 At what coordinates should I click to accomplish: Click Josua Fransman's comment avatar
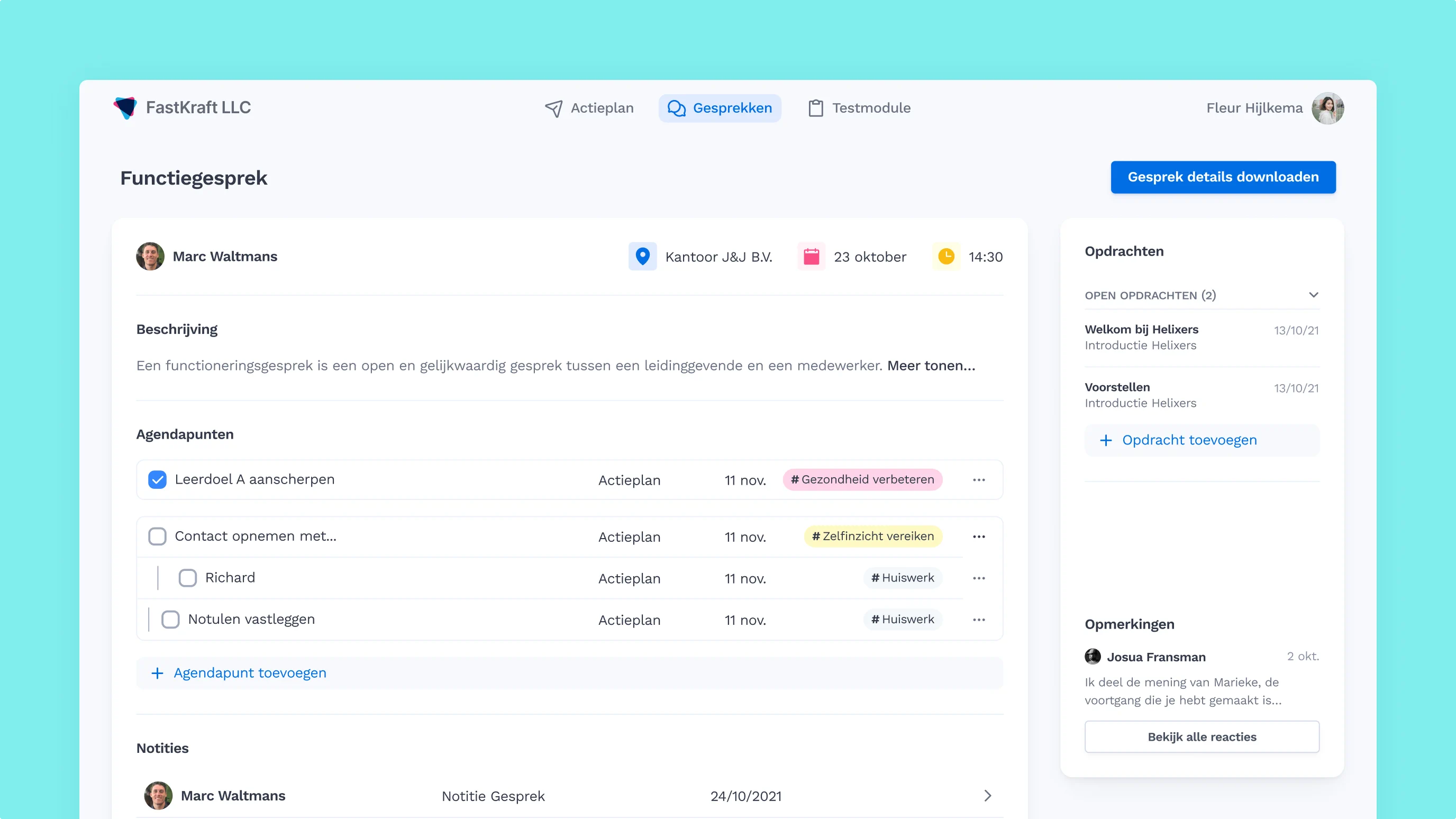tap(1093, 656)
